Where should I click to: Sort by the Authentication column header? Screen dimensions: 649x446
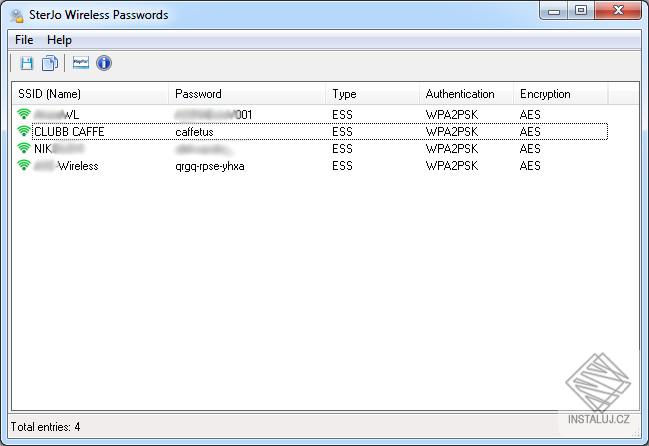(x=467, y=94)
